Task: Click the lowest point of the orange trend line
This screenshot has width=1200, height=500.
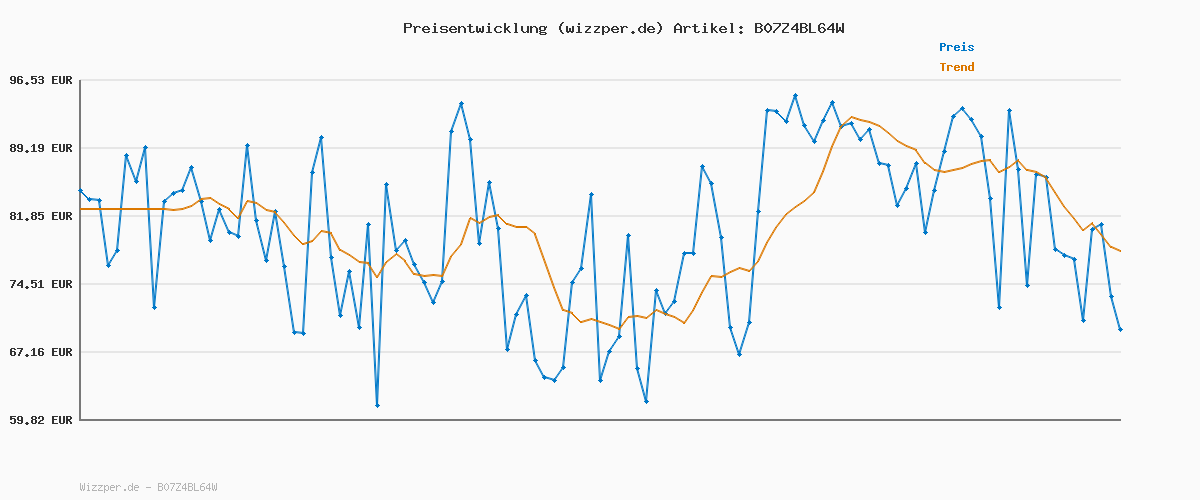Action: tap(619, 329)
